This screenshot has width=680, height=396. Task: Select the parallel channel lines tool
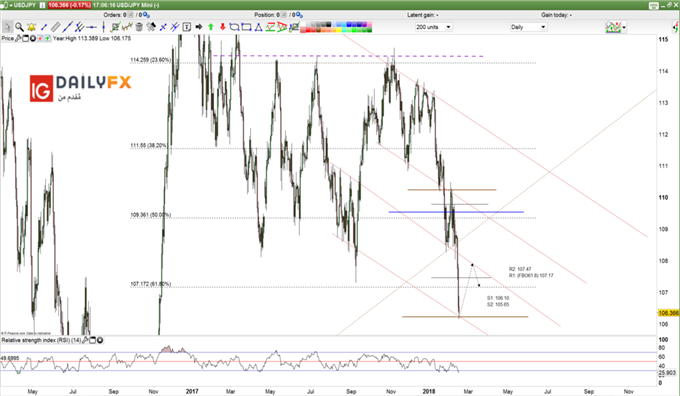click(x=79, y=27)
